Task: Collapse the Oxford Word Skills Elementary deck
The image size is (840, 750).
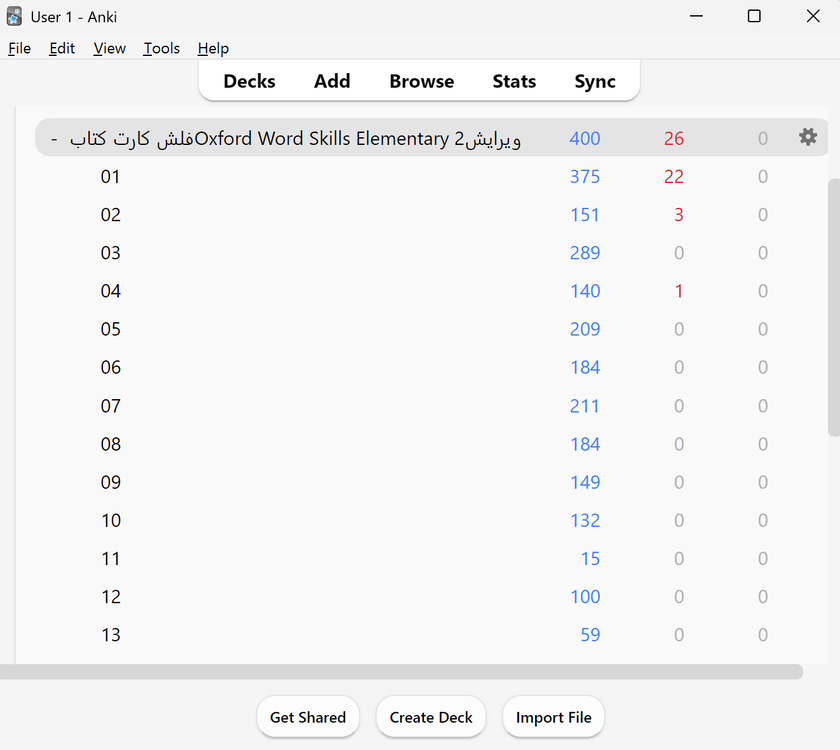Action: click(x=54, y=139)
